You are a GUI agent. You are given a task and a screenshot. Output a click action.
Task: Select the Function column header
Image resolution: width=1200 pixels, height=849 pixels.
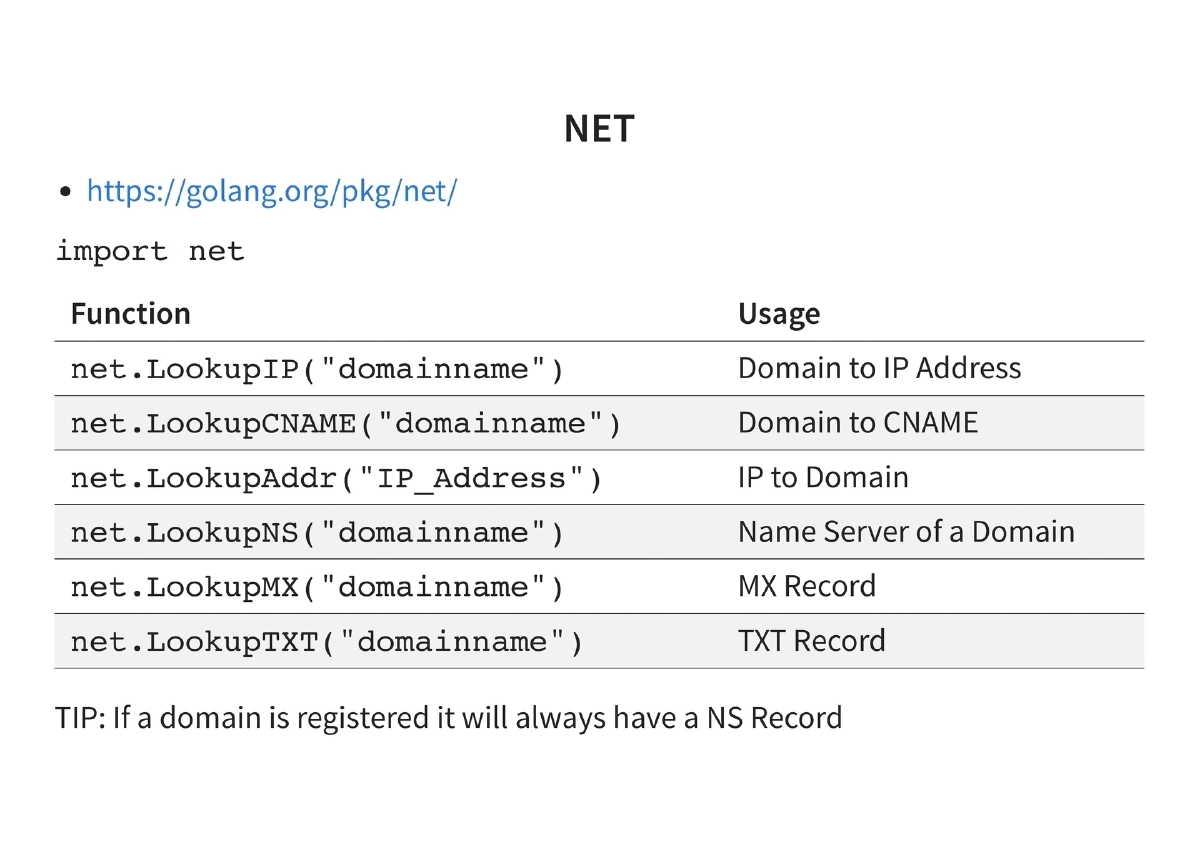point(130,314)
